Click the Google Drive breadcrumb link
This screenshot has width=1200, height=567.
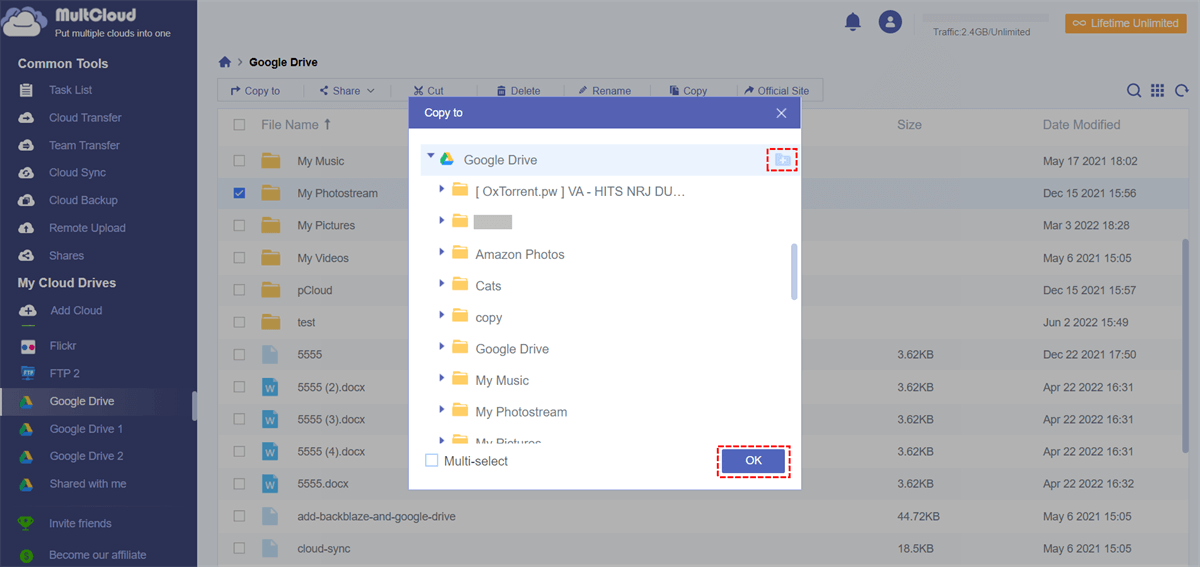[x=283, y=62]
